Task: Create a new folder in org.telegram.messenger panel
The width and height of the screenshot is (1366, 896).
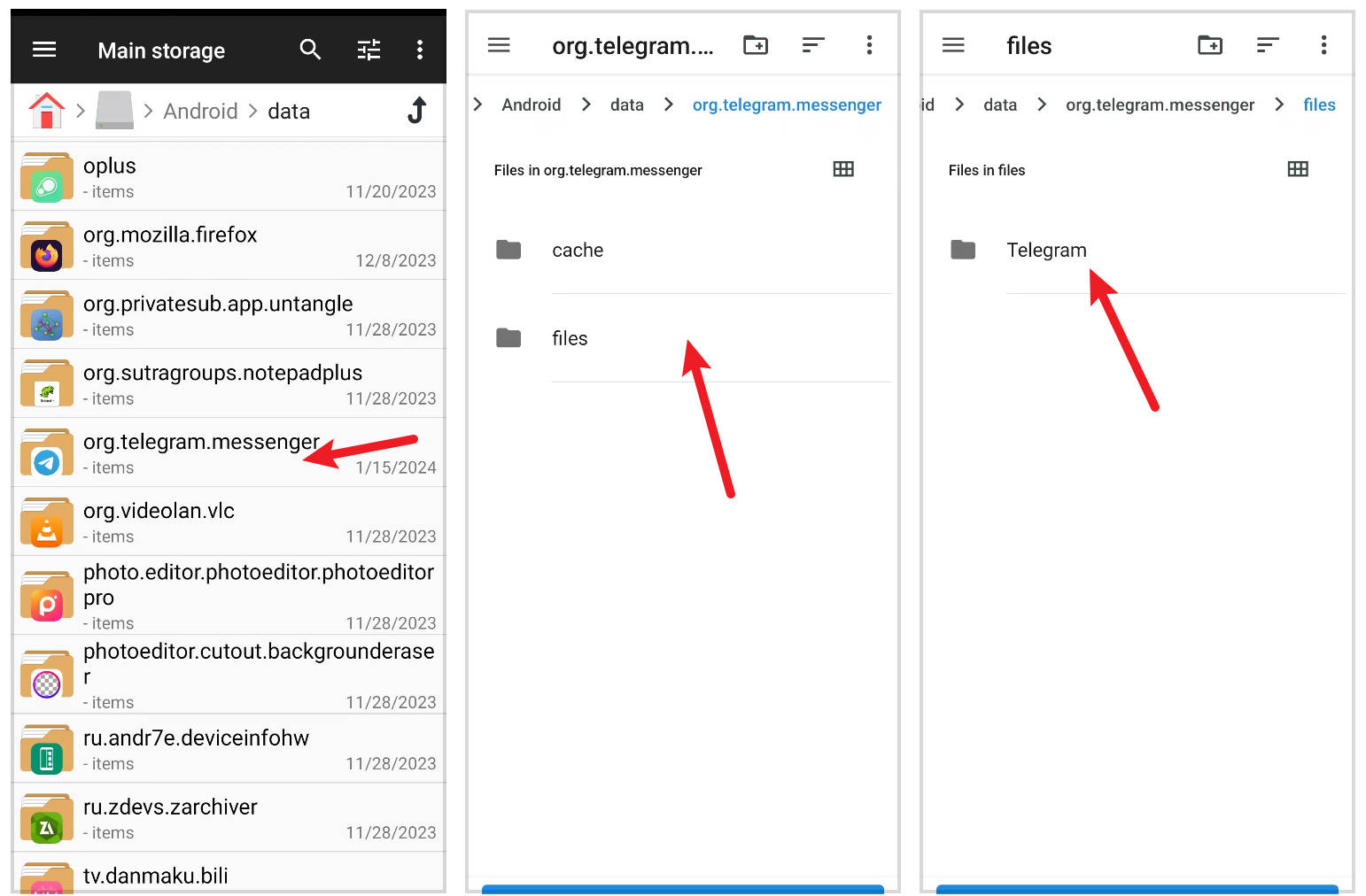Action: (755, 44)
